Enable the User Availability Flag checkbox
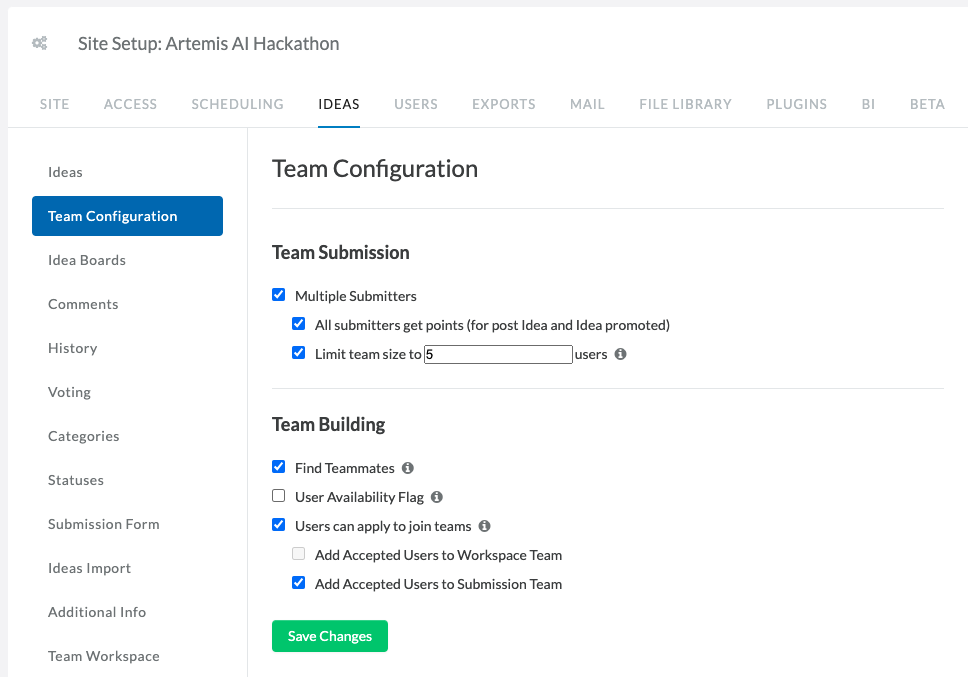 (278, 496)
